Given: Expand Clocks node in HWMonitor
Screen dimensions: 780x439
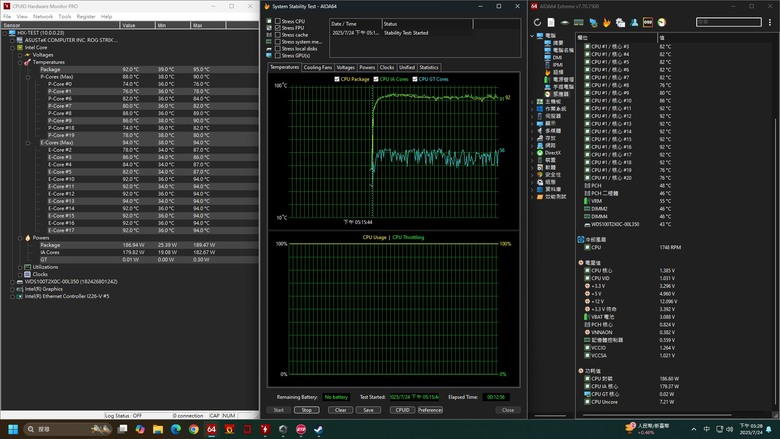Looking at the screenshot, I should point(20,274).
